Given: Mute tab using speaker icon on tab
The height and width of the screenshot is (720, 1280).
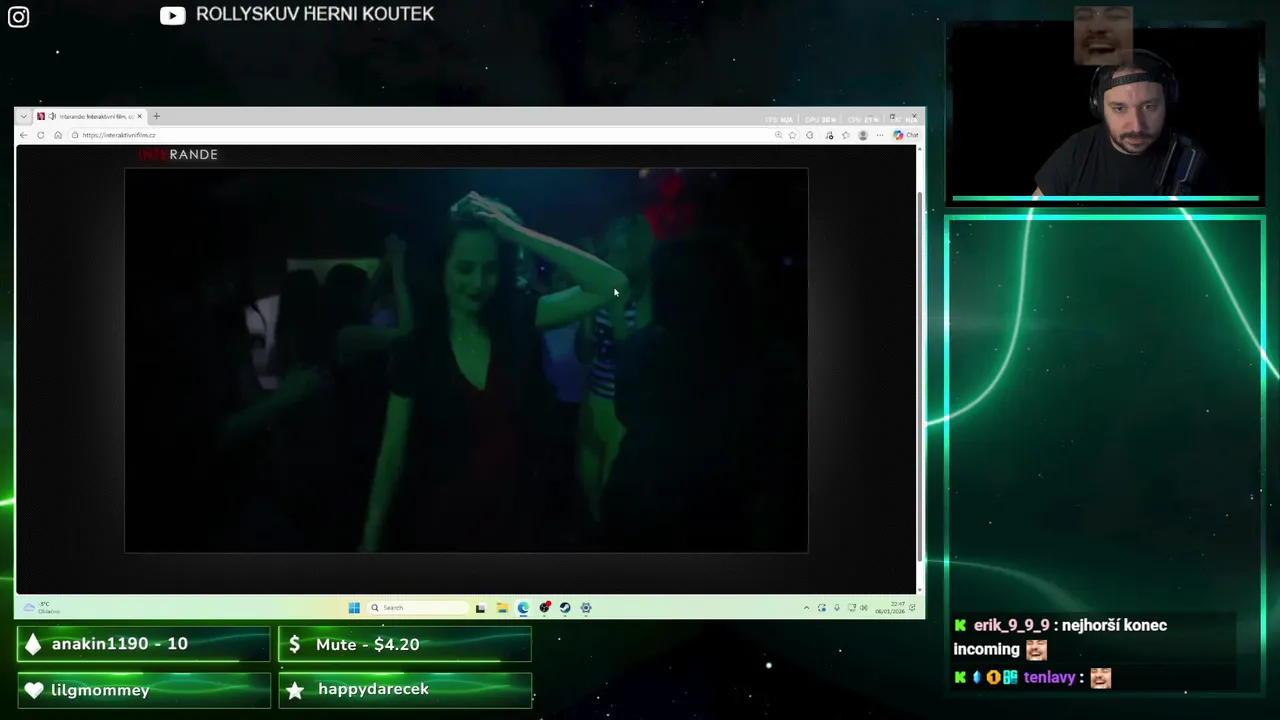Looking at the screenshot, I should 52,116.
